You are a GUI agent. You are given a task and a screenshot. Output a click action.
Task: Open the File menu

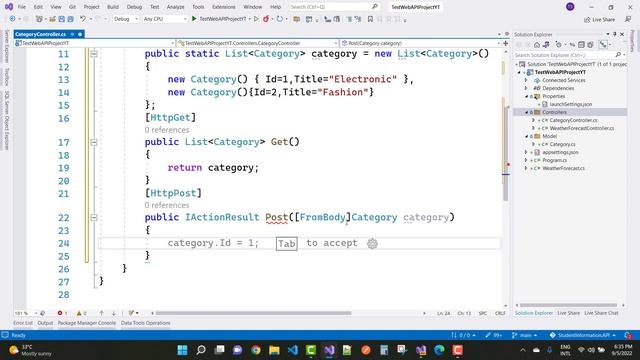[x=22, y=7]
